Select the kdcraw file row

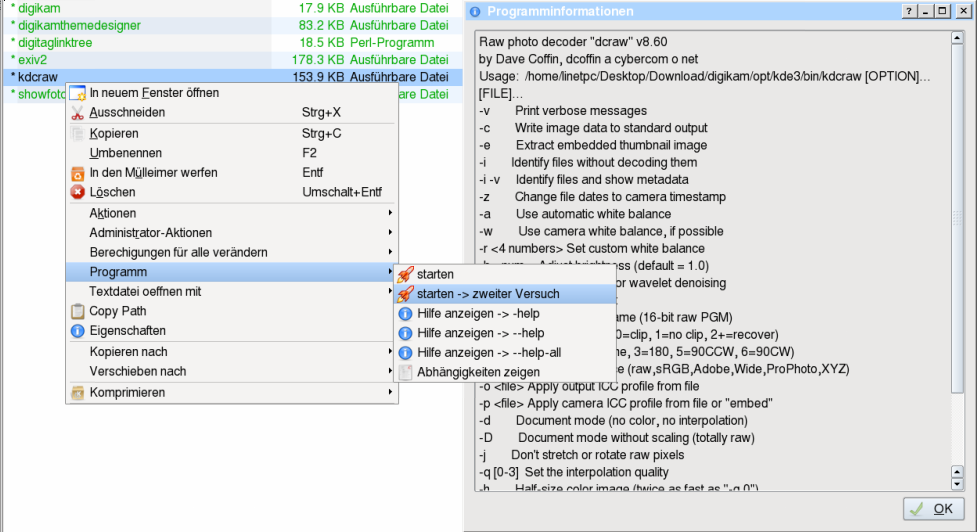(x=232, y=77)
